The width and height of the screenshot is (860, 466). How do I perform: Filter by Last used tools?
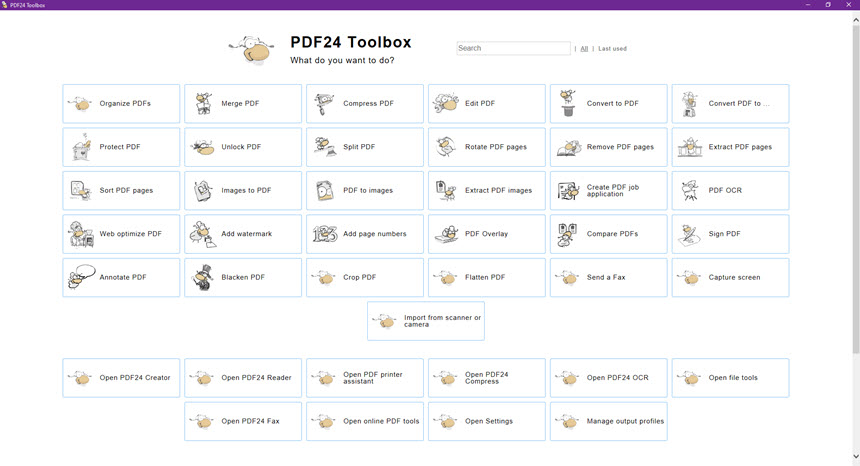coord(612,49)
